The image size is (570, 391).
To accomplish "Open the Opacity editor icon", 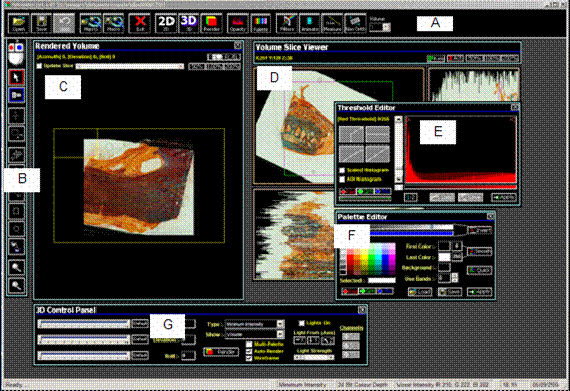I will pos(237,23).
